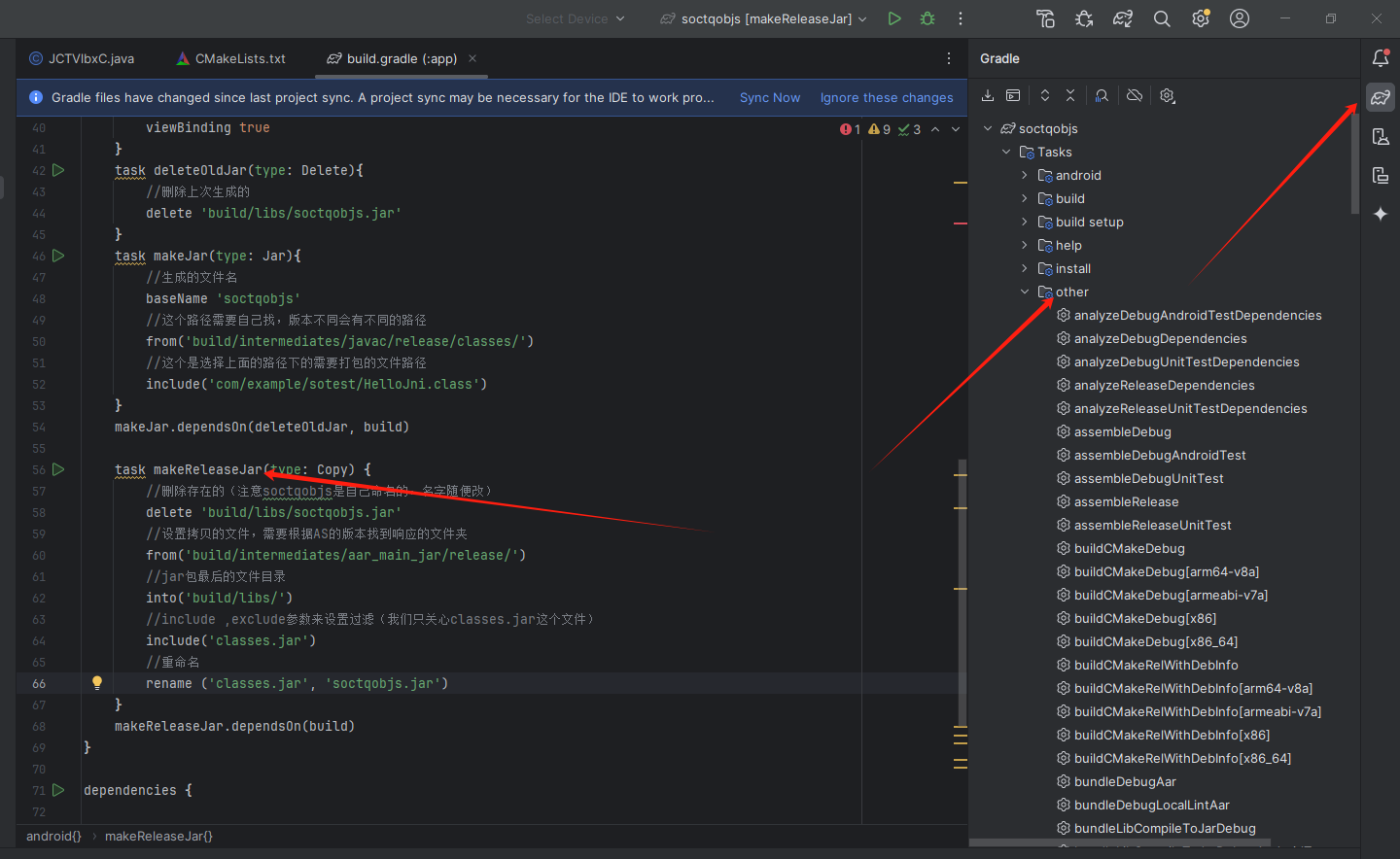The width and height of the screenshot is (1400, 859).
Task: Click the gutter run icon beside dependencies
Action: (58, 790)
